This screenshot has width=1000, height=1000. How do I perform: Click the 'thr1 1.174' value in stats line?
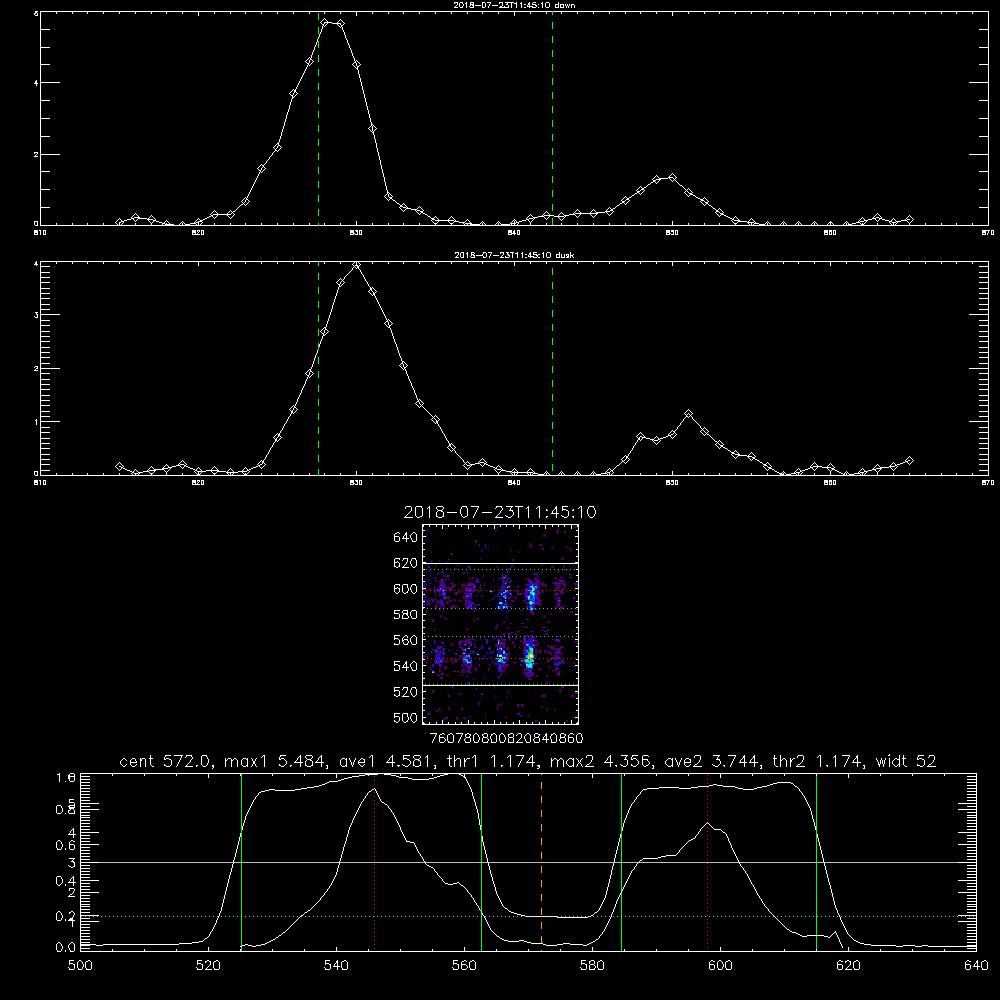[494, 761]
